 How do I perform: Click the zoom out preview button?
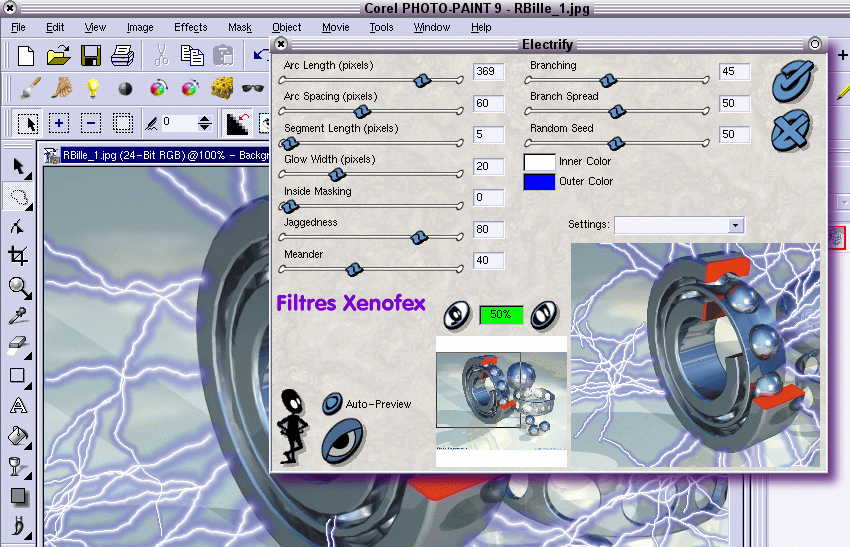pyautogui.click(x=456, y=315)
